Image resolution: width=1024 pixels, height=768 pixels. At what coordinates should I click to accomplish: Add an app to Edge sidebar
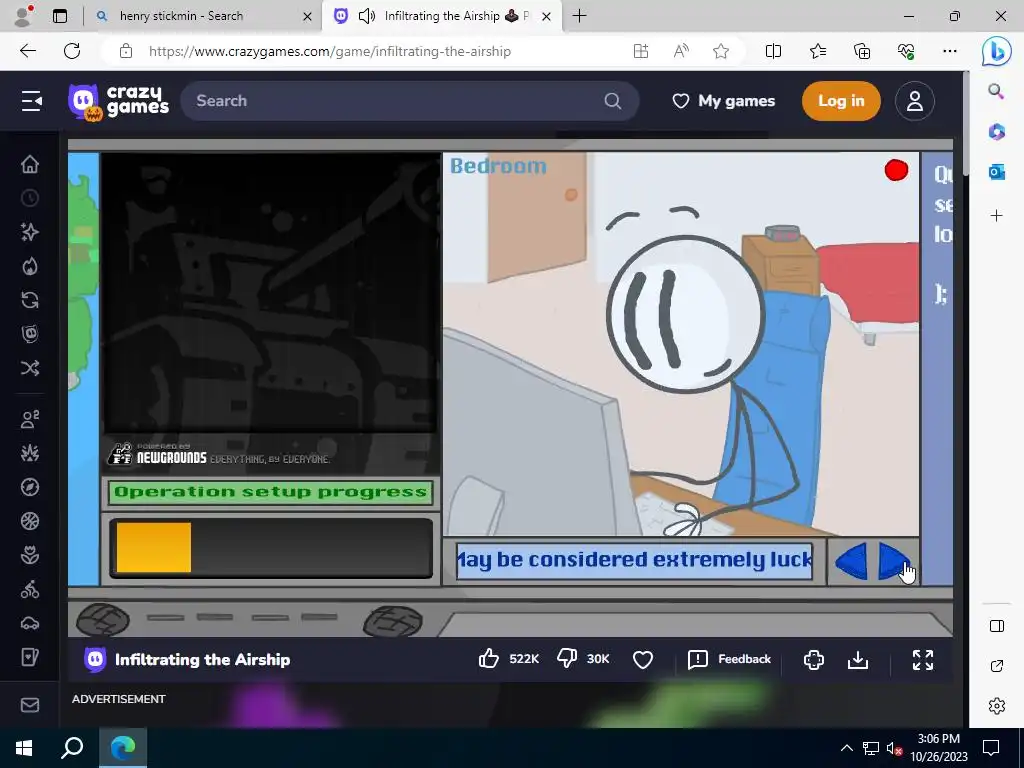click(997, 216)
